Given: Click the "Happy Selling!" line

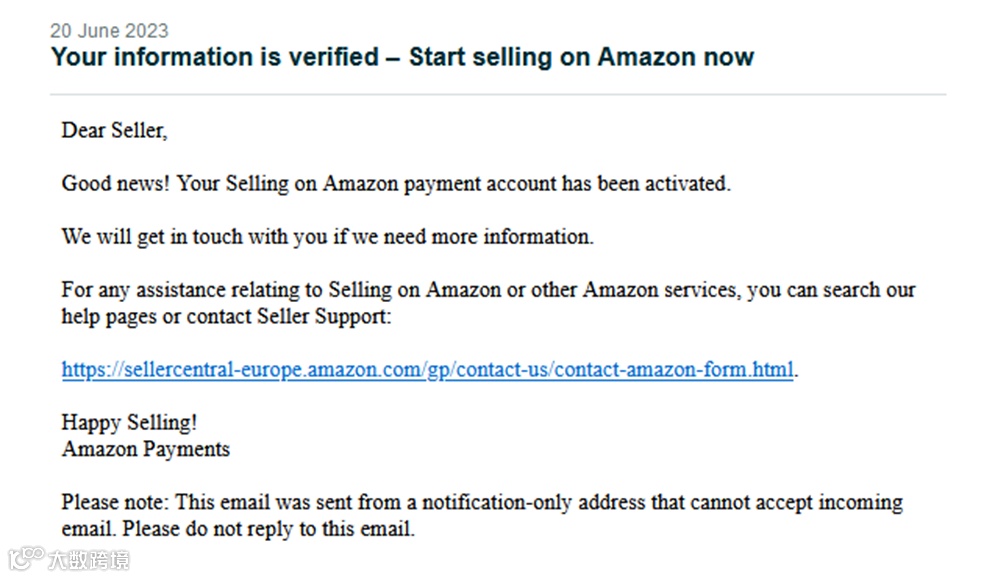Looking at the screenshot, I should click(x=129, y=423).
